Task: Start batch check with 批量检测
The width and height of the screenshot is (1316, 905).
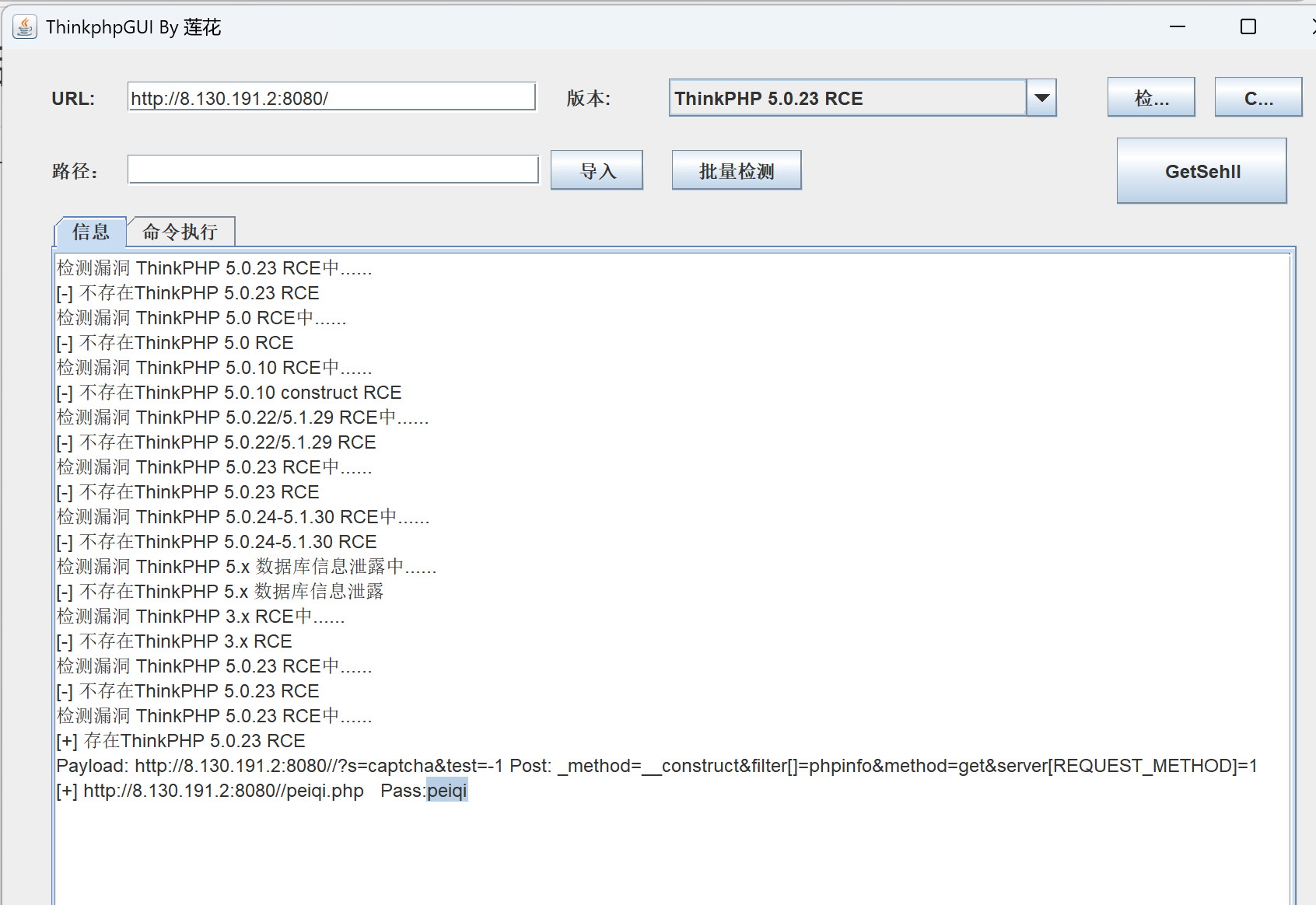Action: click(x=737, y=170)
